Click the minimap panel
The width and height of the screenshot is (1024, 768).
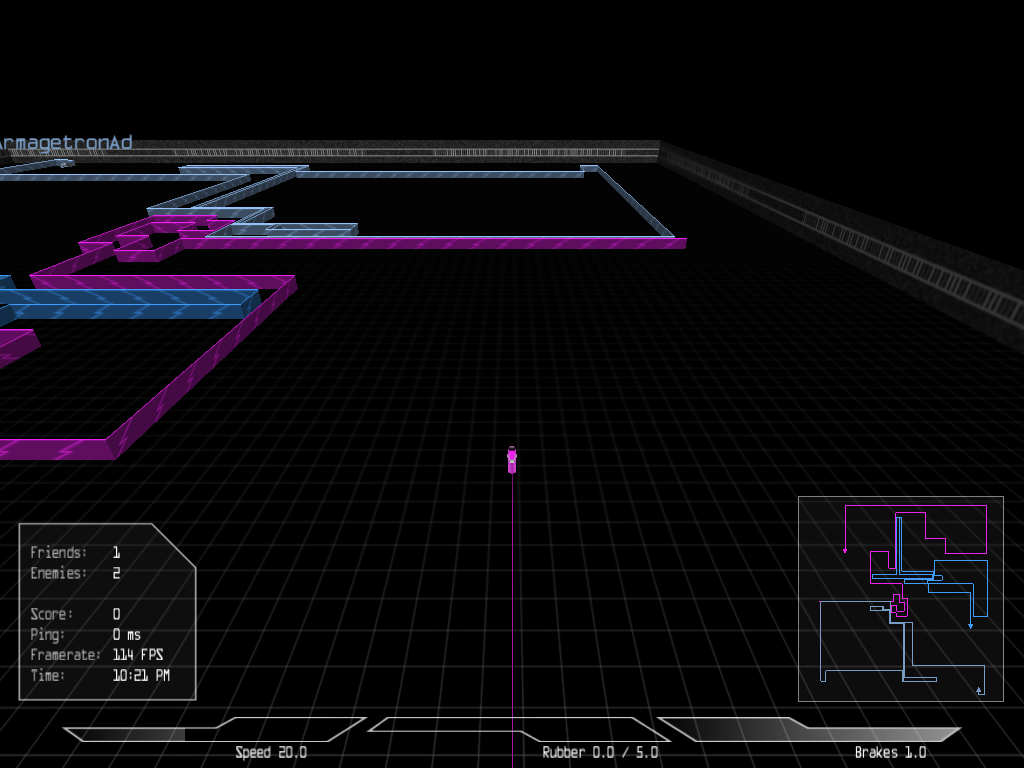(900, 598)
